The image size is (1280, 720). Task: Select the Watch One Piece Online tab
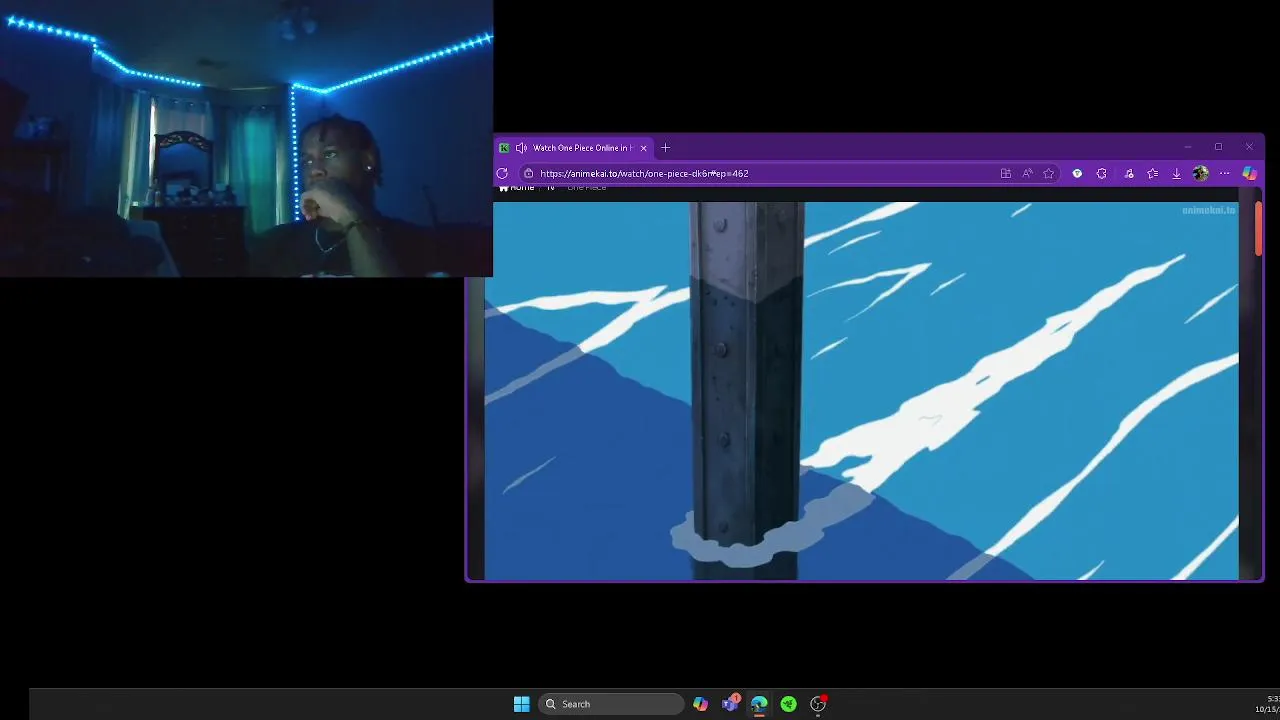(575, 148)
